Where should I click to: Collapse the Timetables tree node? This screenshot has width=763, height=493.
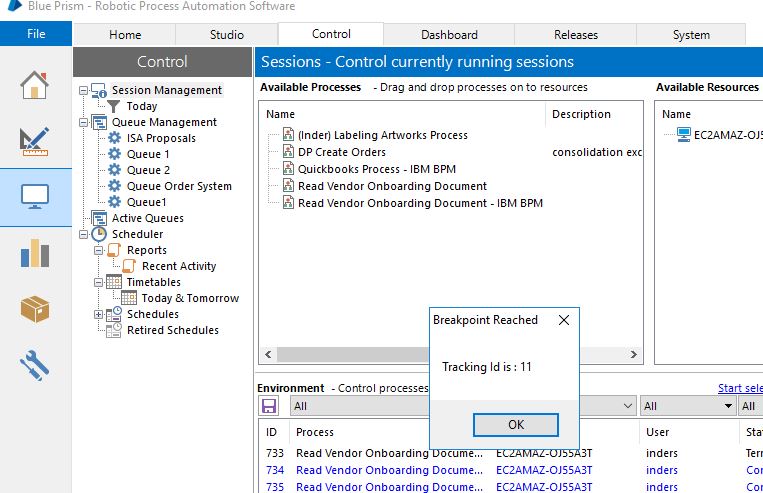(99, 282)
